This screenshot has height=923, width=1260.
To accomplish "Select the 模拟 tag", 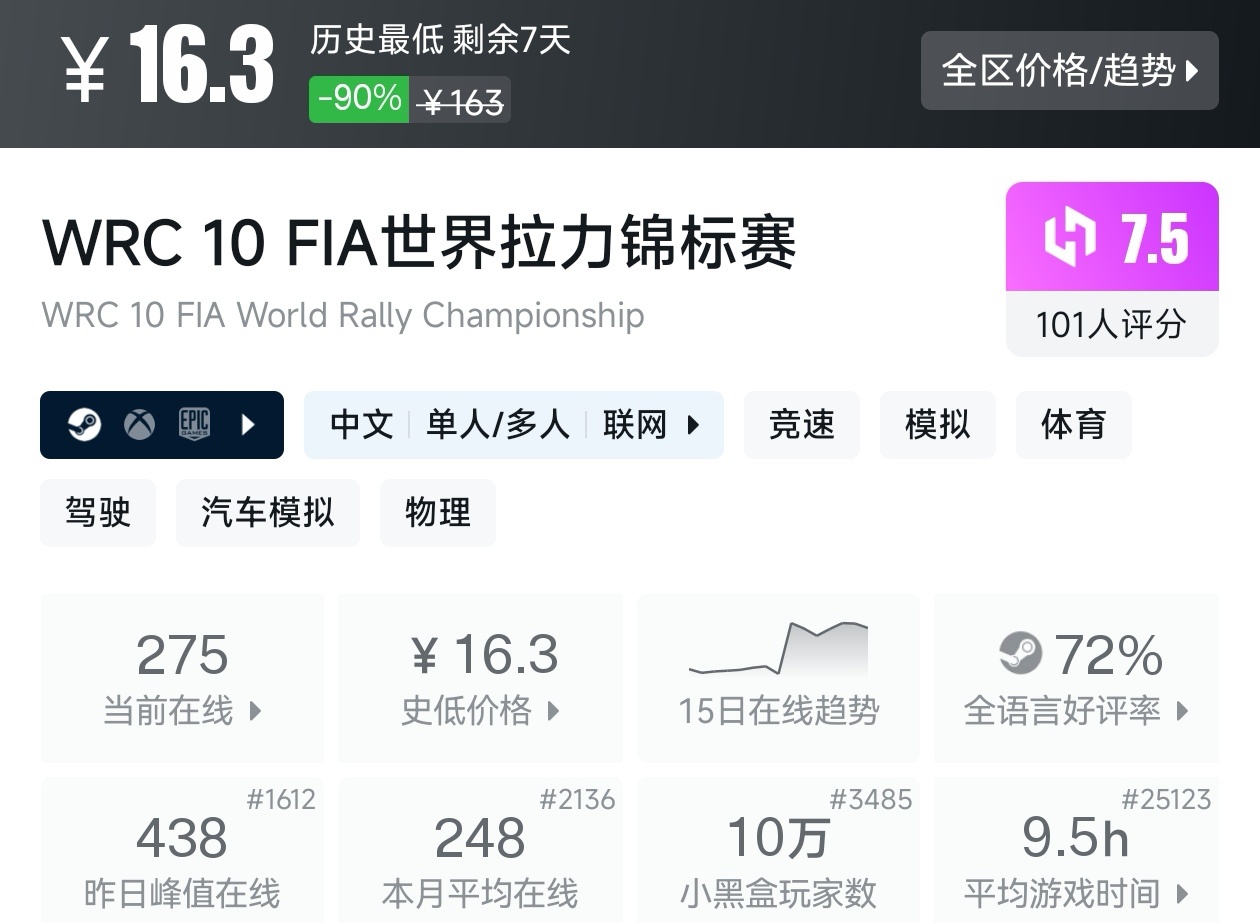I will point(938,425).
